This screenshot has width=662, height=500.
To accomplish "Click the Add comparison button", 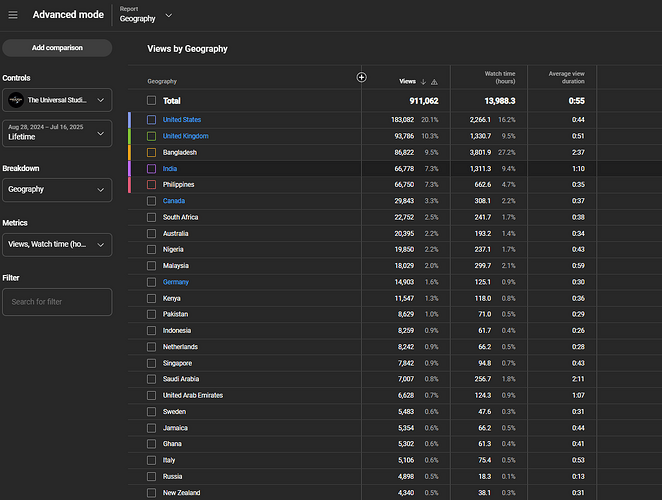I will point(57,48).
